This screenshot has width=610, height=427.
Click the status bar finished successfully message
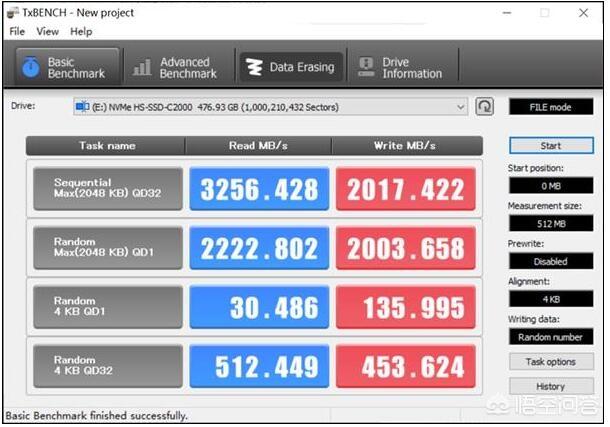click(96, 416)
